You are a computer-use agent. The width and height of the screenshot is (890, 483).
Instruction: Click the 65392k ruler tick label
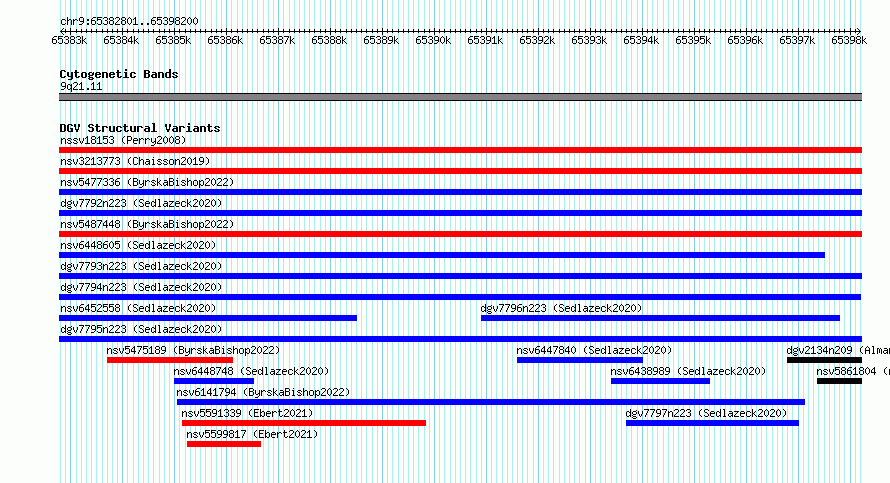click(x=537, y=40)
